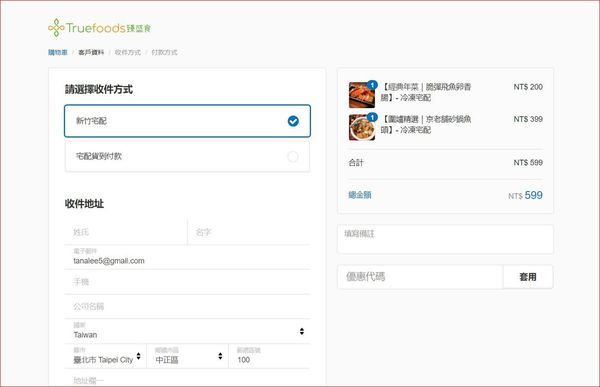Screen dimensions: 600x387
Task: Click the fish roe sausage product thumbnail
Action: [x=362, y=95]
